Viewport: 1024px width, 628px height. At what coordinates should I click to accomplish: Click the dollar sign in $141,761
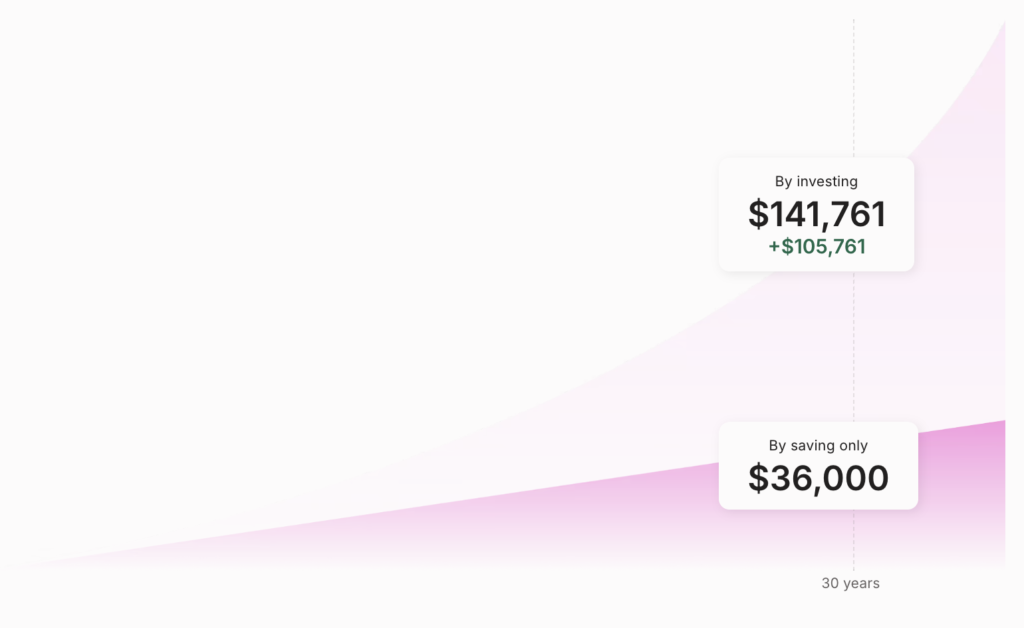pos(758,215)
